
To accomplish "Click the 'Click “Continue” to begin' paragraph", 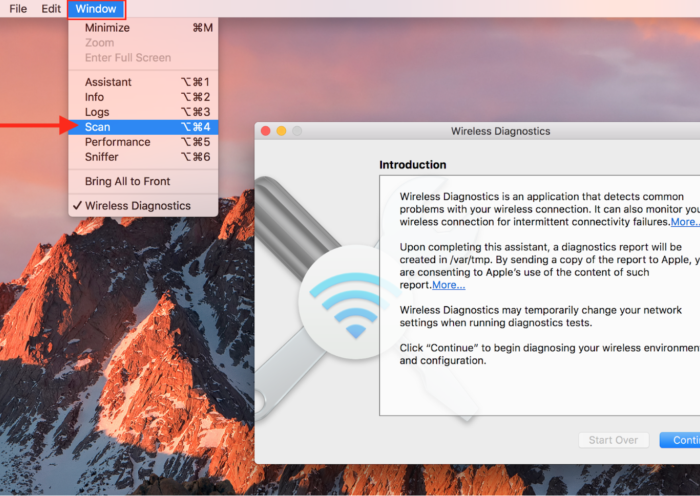I will coord(550,354).
